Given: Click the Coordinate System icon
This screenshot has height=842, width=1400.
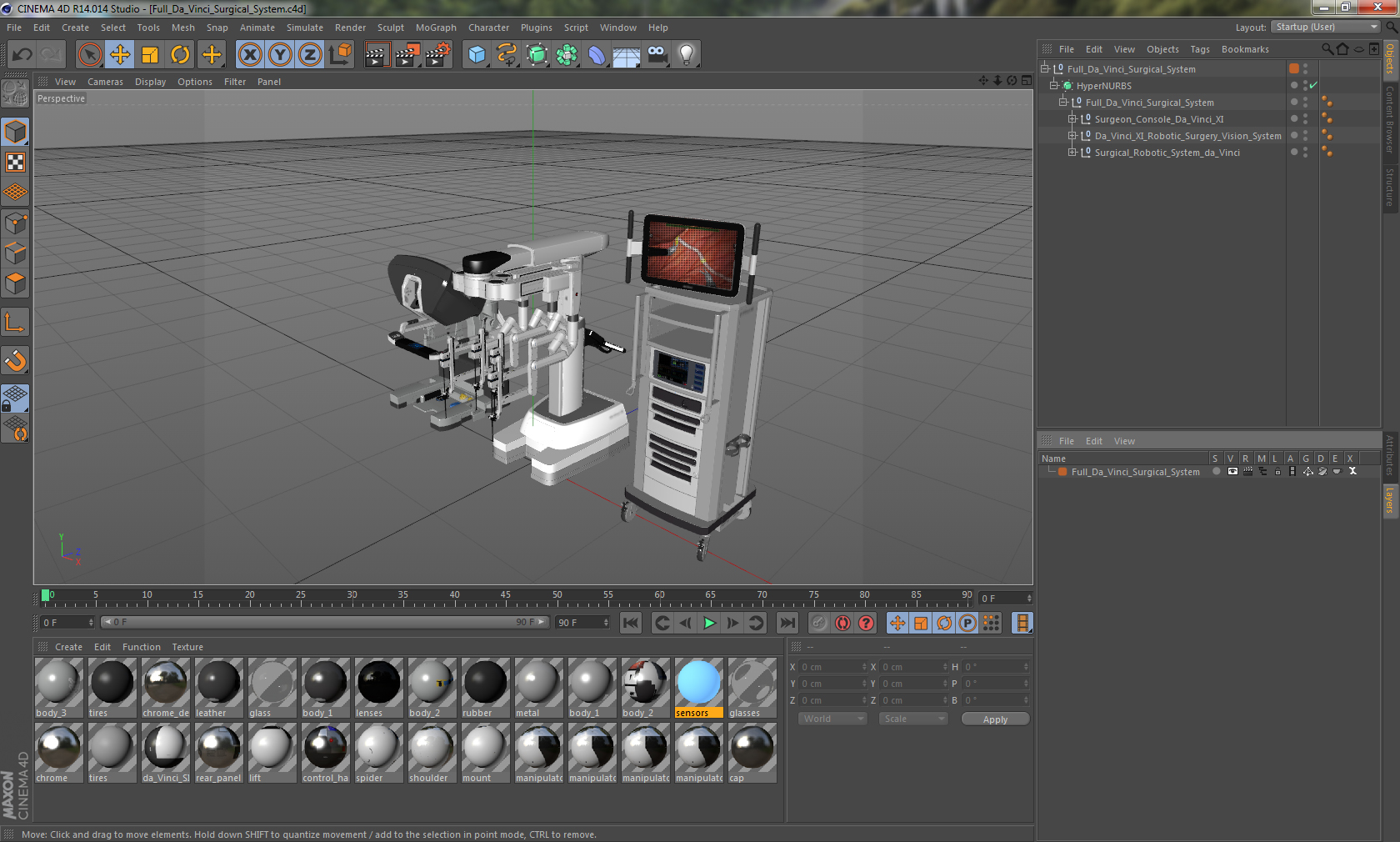Looking at the screenshot, I should click(340, 55).
